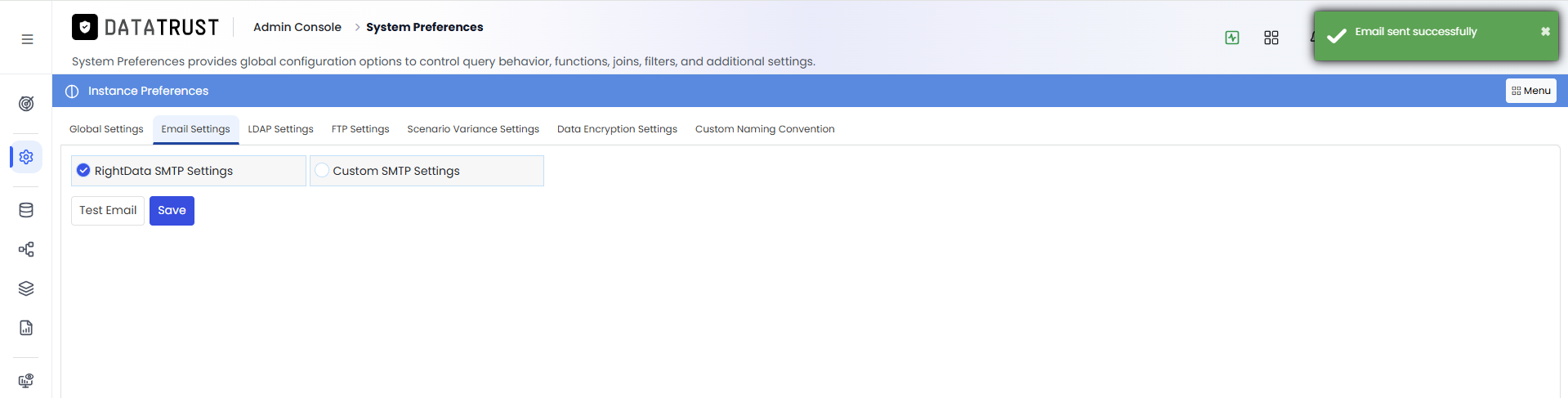Open Scenario Variance Settings tab
The width and height of the screenshot is (1568, 398).
(x=473, y=129)
